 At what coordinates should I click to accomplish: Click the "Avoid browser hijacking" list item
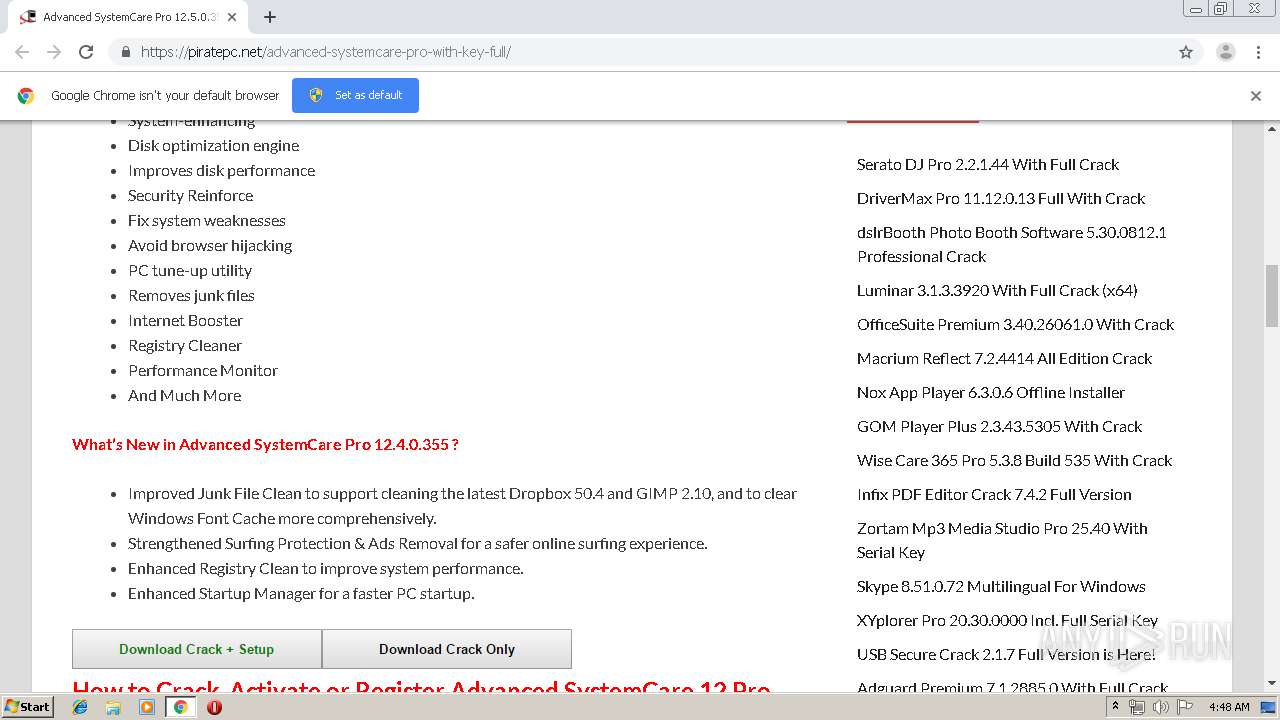[210, 246]
